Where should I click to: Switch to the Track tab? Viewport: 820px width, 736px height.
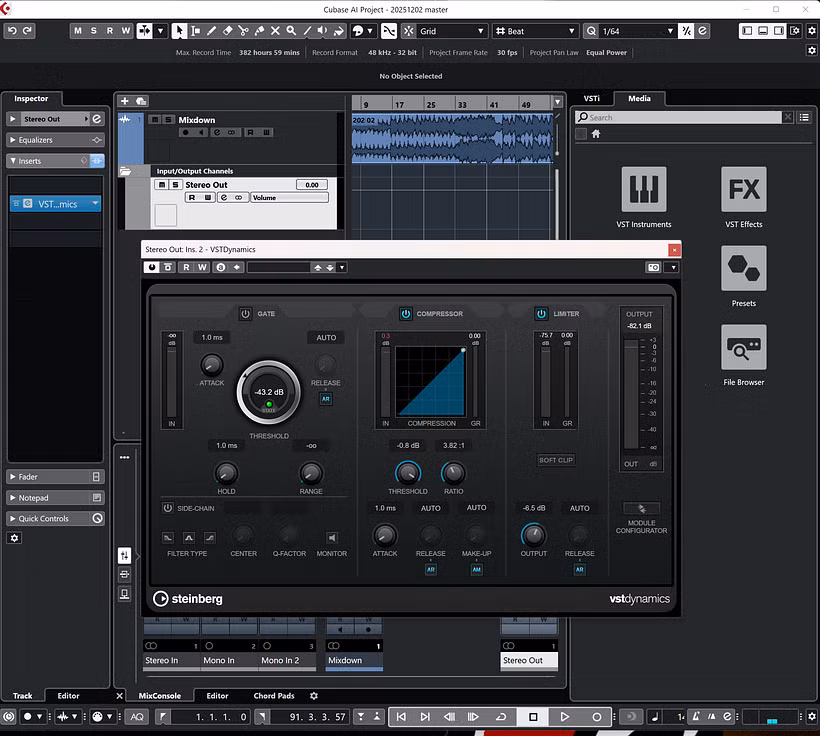(x=22, y=696)
